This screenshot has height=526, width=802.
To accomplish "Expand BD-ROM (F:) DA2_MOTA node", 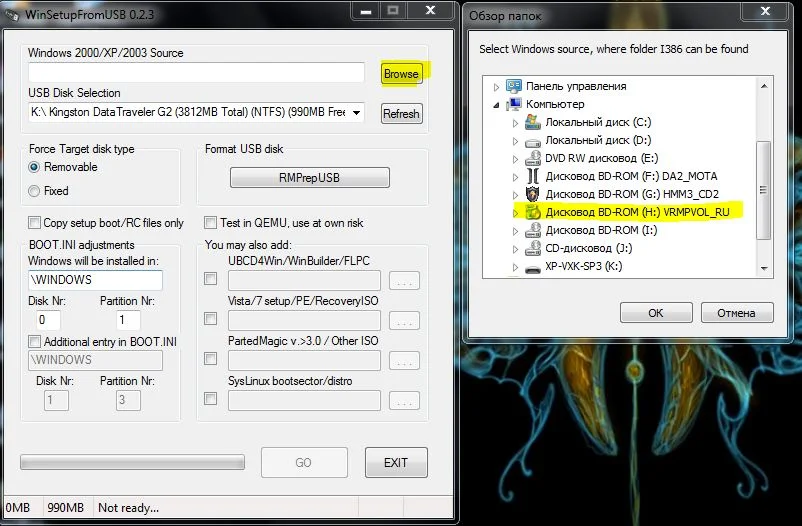I will (516, 177).
